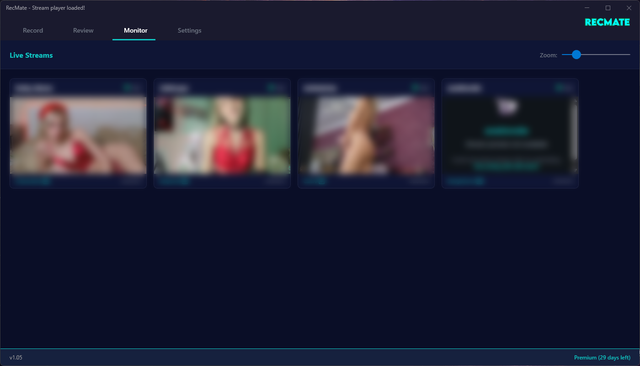Click teal footer link under green-wall stream
The height and width of the screenshot is (366, 640).
174,181
